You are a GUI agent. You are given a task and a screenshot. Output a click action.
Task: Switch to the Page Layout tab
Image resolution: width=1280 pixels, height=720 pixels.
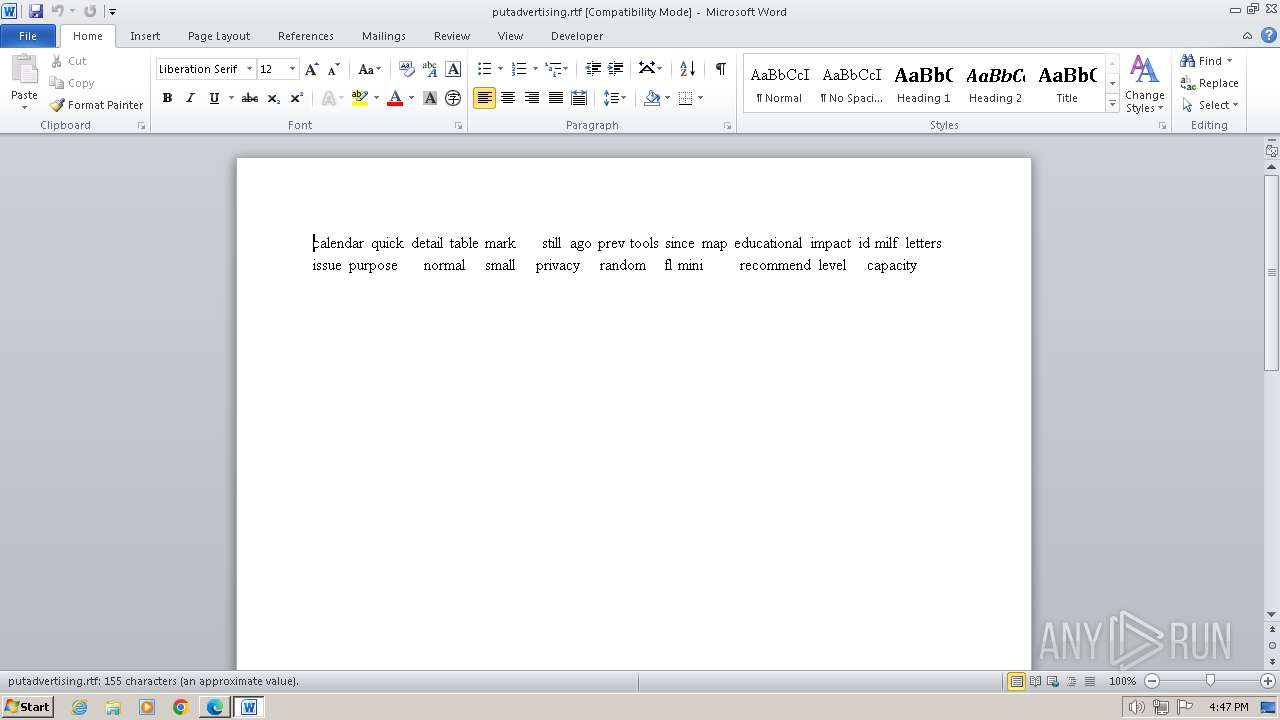[219, 36]
